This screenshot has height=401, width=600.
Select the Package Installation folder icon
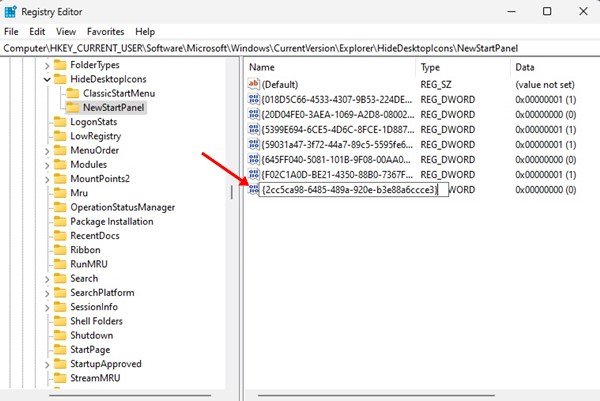(x=60, y=221)
